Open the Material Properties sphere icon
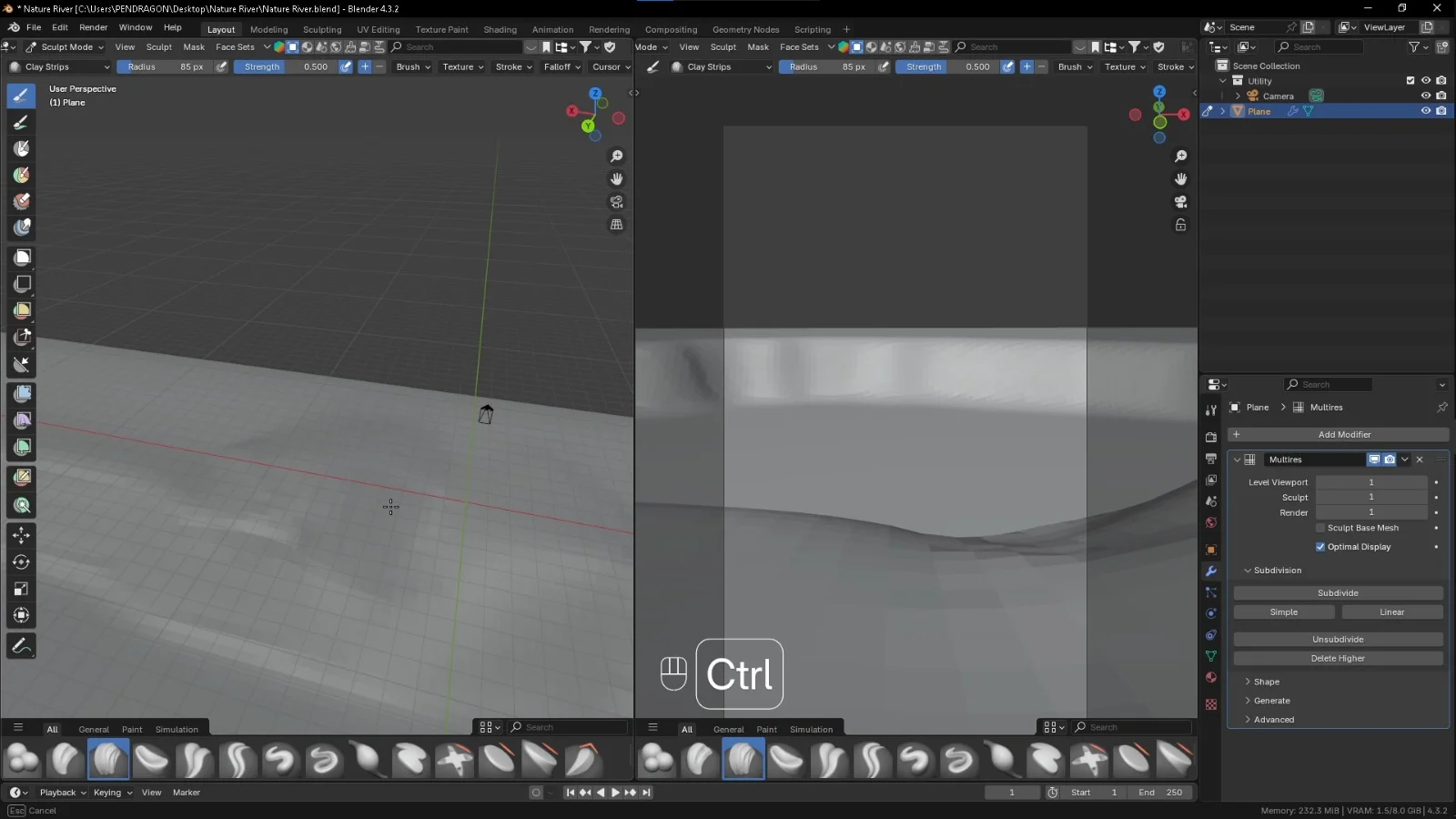This screenshot has height=819, width=1456. (x=1211, y=678)
